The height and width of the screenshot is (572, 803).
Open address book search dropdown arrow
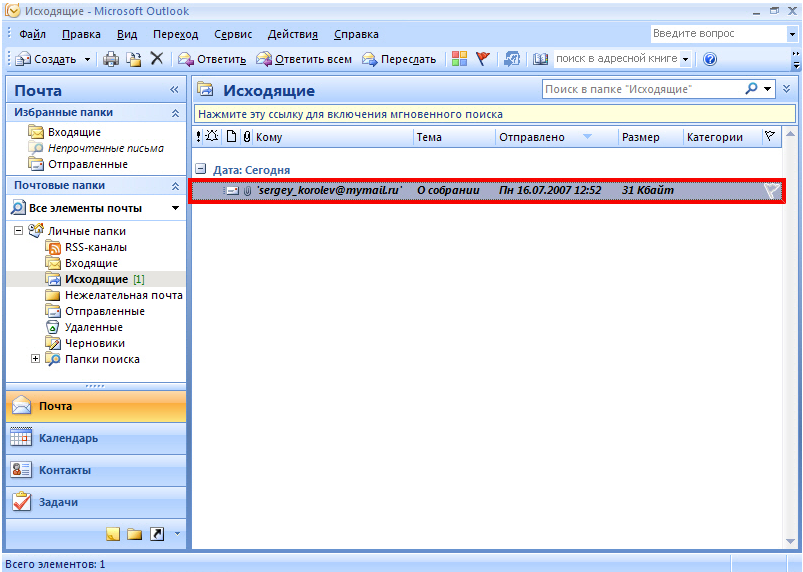(x=685, y=59)
